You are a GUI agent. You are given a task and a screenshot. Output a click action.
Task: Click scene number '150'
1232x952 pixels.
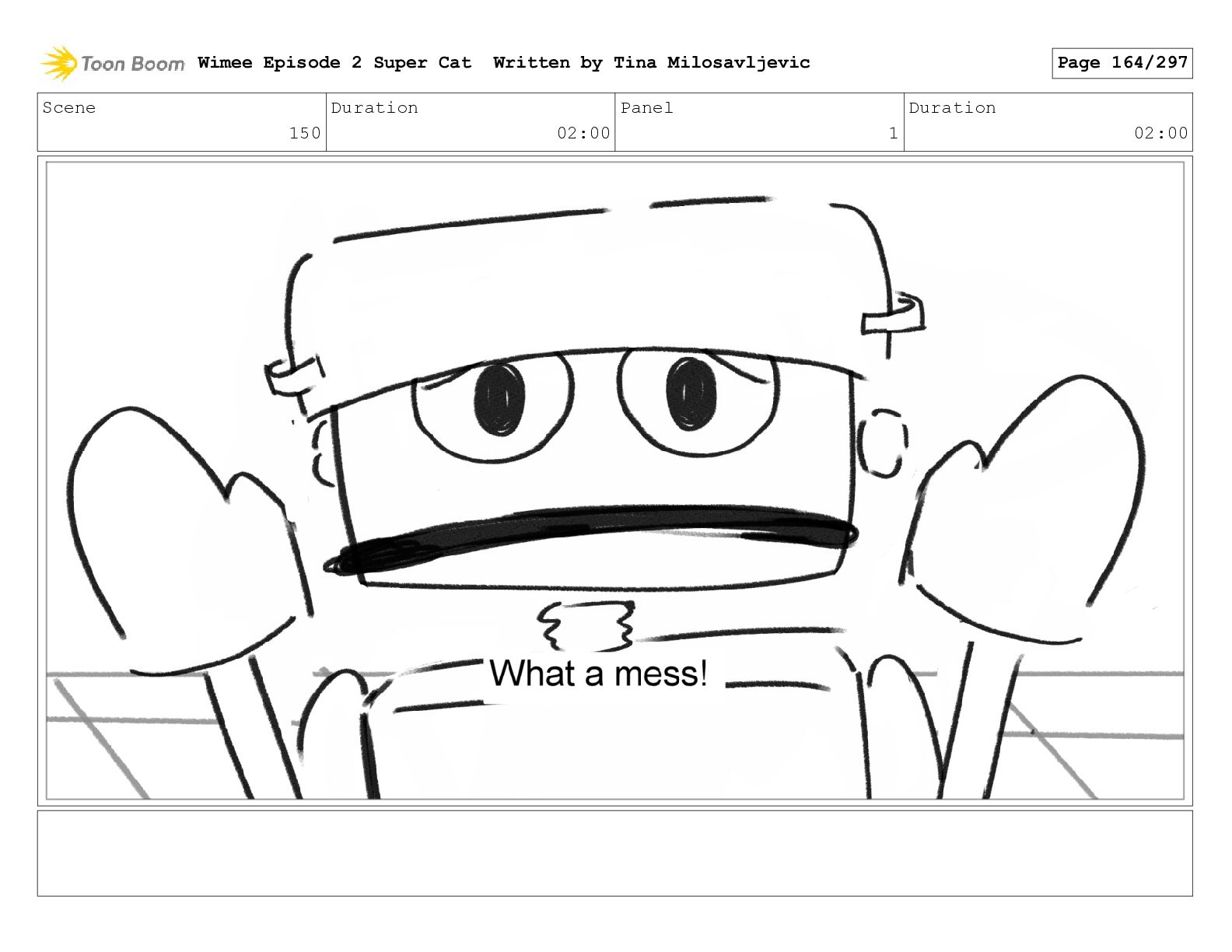click(305, 133)
